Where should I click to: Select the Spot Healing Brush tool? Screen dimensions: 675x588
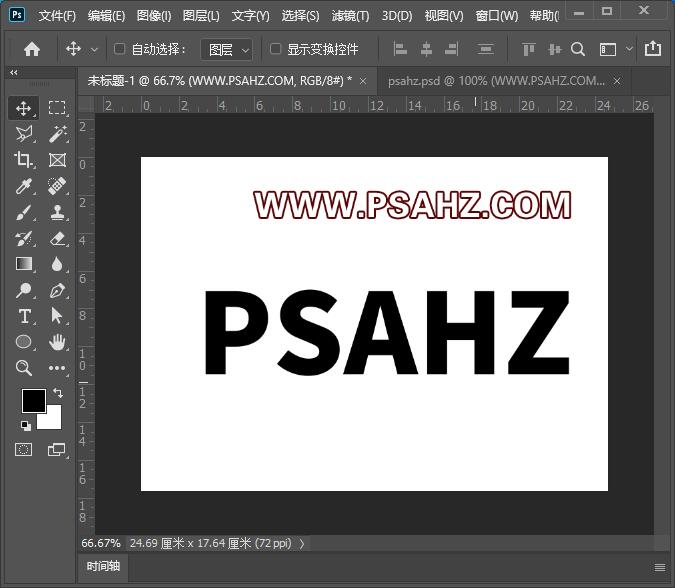click(x=57, y=186)
